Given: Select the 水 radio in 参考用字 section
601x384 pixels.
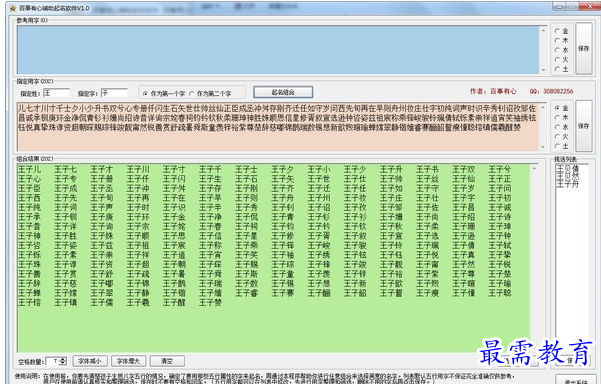Looking at the screenshot, I should coord(561,50).
